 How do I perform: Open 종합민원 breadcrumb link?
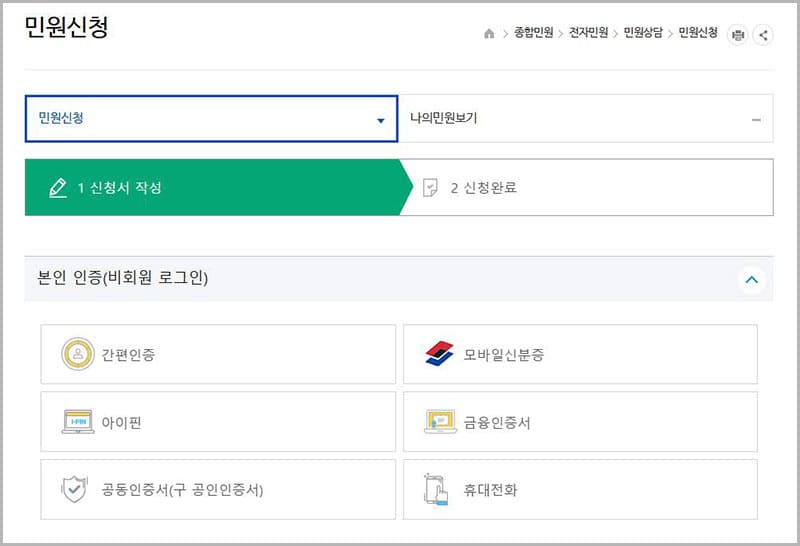534,34
